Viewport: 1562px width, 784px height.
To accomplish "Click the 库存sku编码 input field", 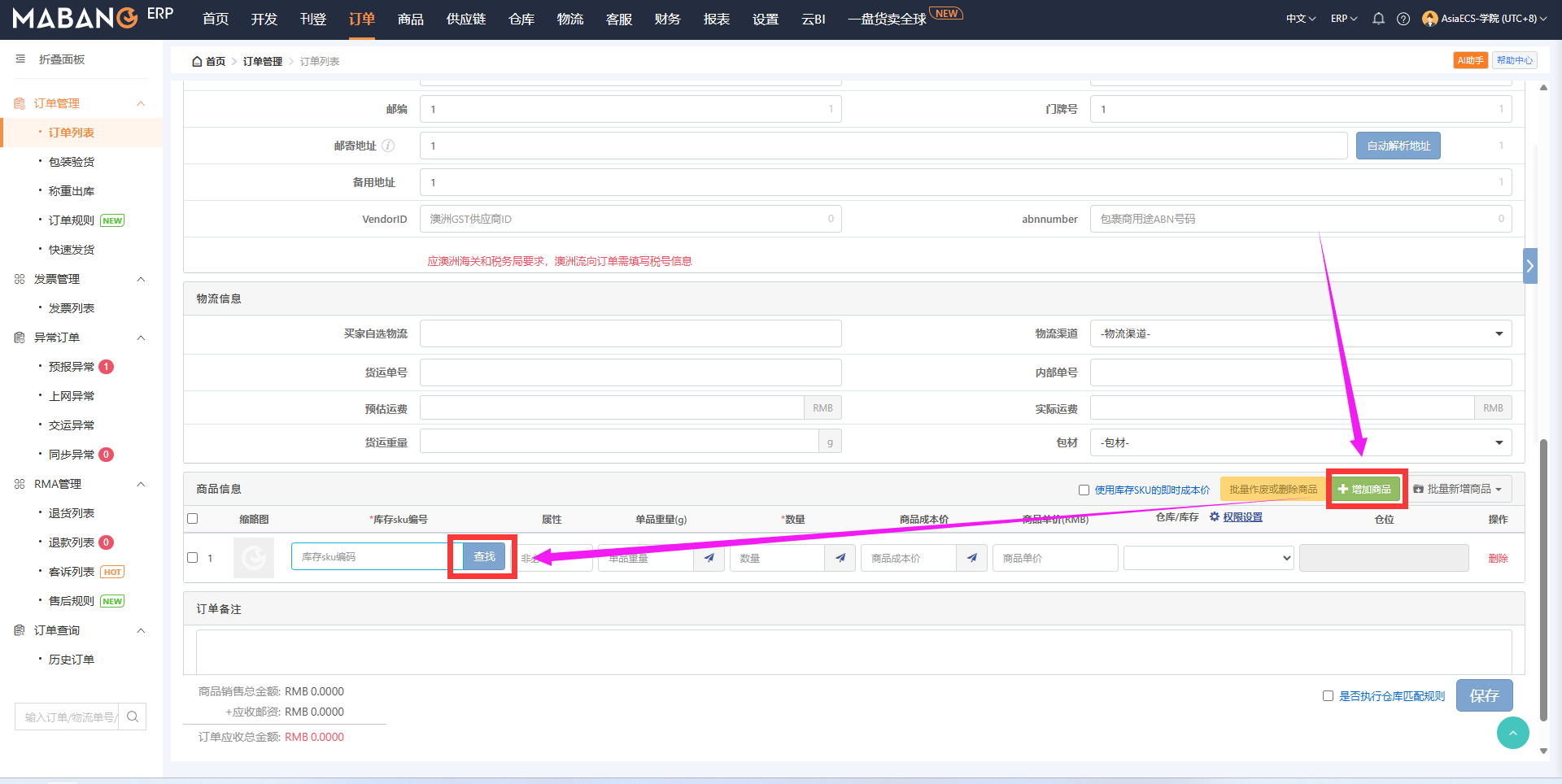I will (x=370, y=557).
